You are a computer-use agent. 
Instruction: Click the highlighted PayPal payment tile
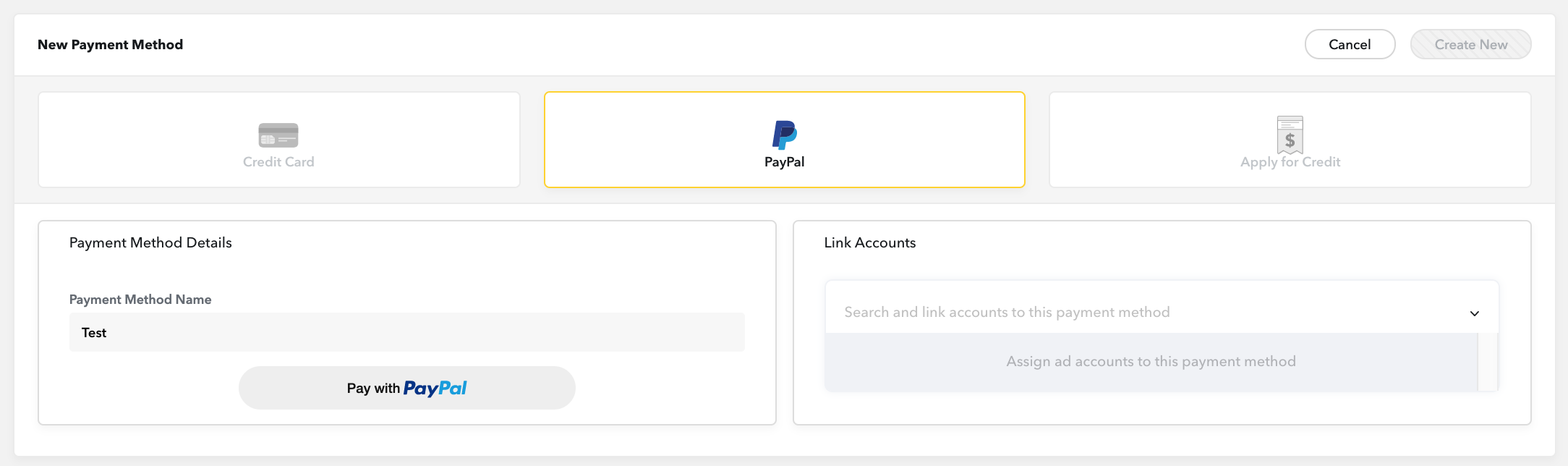(x=783, y=140)
